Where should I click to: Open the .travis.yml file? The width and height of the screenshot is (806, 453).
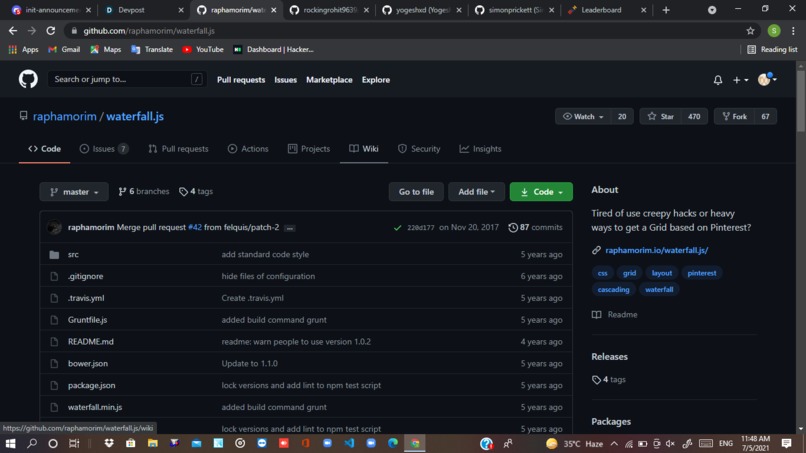(x=86, y=298)
